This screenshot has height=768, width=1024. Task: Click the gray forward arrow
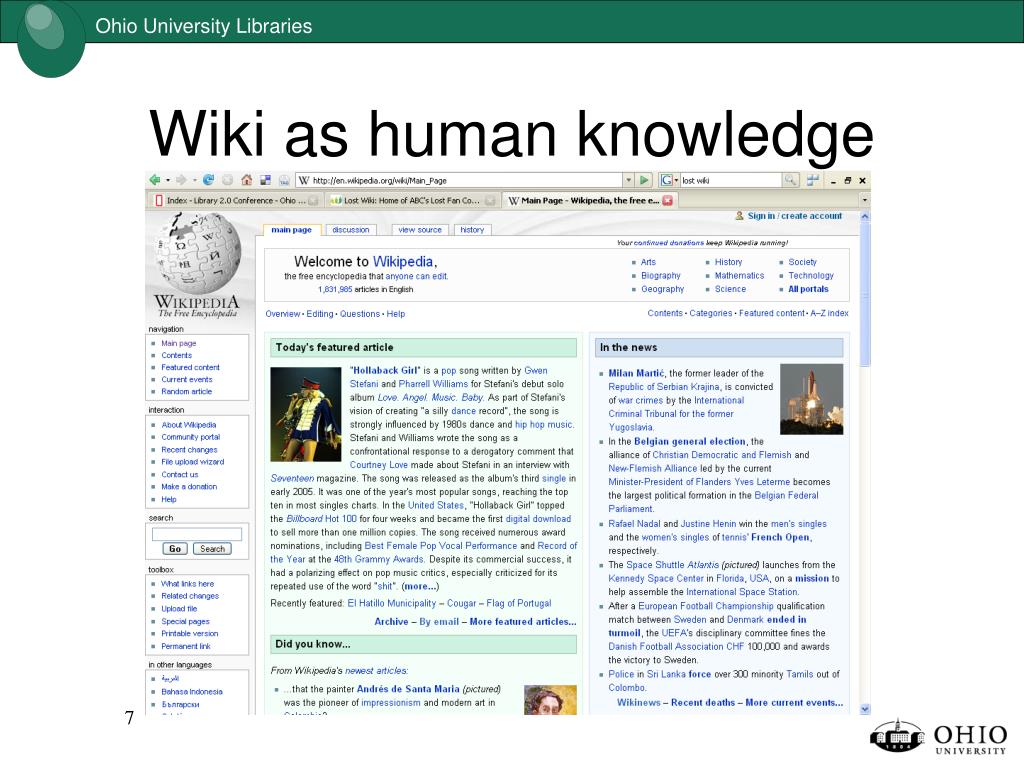click(181, 180)
